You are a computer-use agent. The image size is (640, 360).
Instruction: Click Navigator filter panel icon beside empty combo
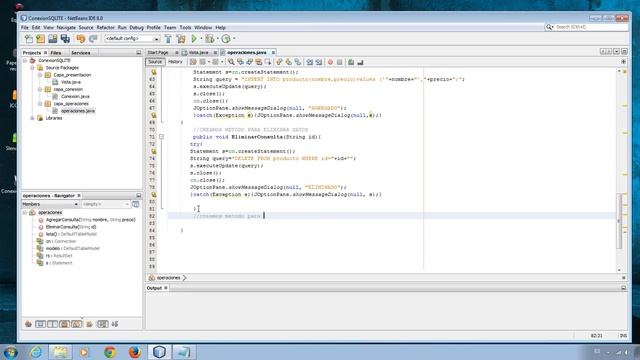coord(136,204)
